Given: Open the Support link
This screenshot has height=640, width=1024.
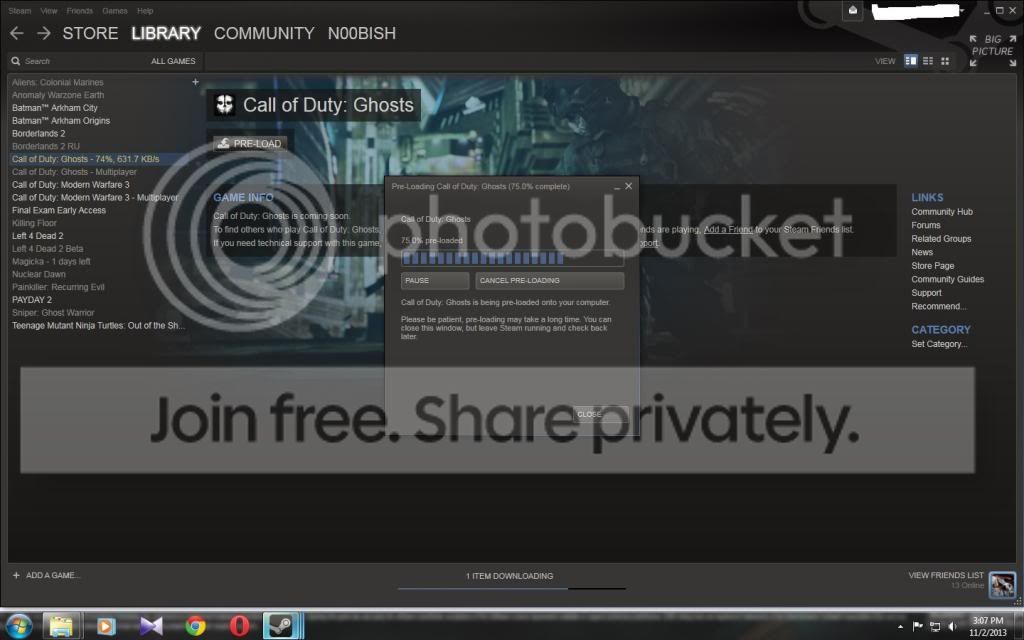Looking at the screenshot, I should [926, 293].
